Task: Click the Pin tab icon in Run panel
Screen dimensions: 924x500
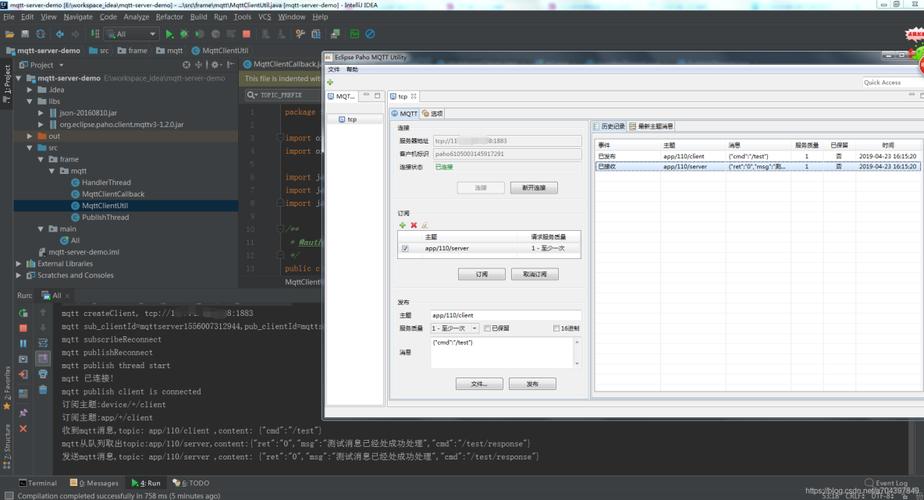Action: click(x=23, y=413)
